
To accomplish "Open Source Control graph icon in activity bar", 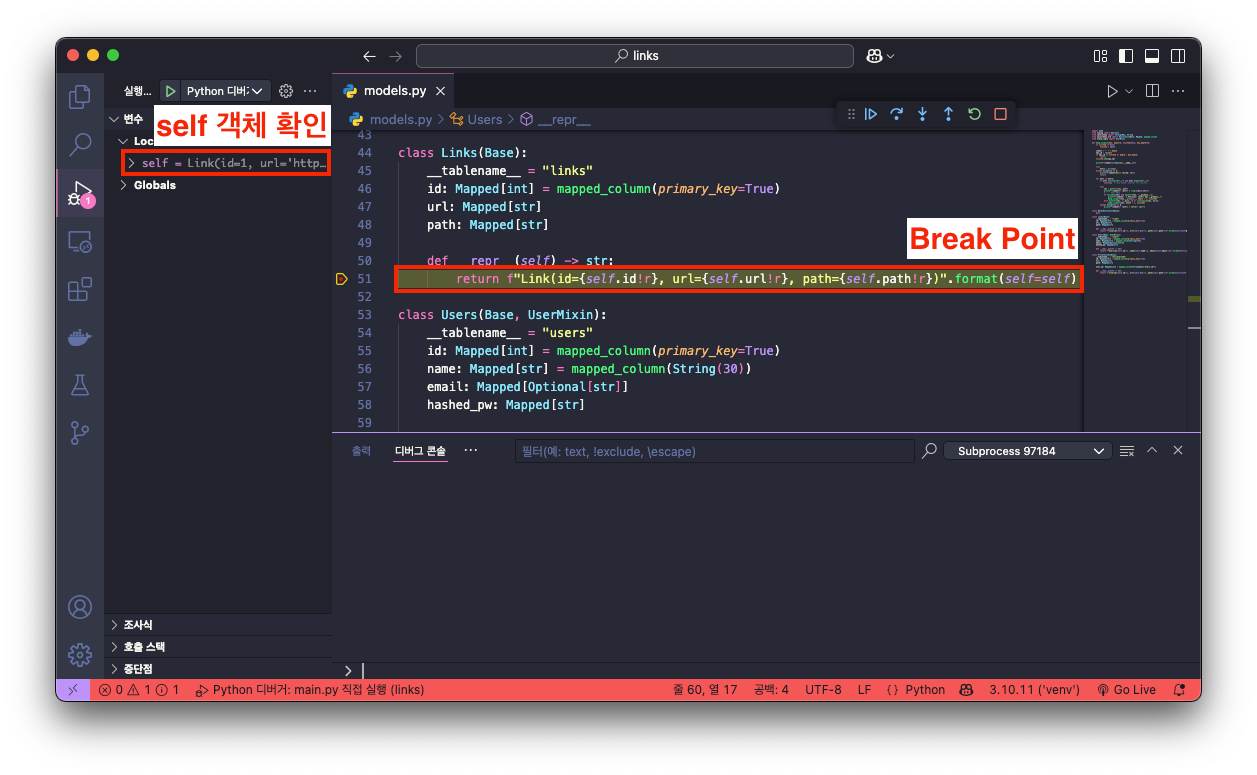I will (x=79, y=433).
